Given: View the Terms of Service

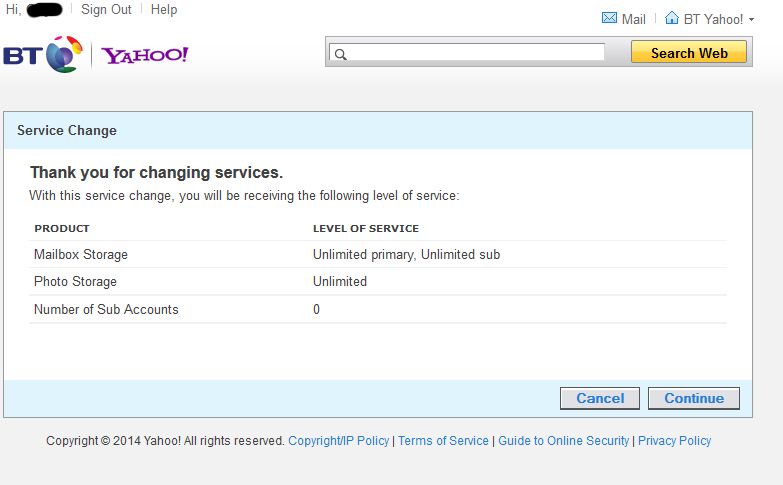Looking at the screenshot, I should point(443,441).
